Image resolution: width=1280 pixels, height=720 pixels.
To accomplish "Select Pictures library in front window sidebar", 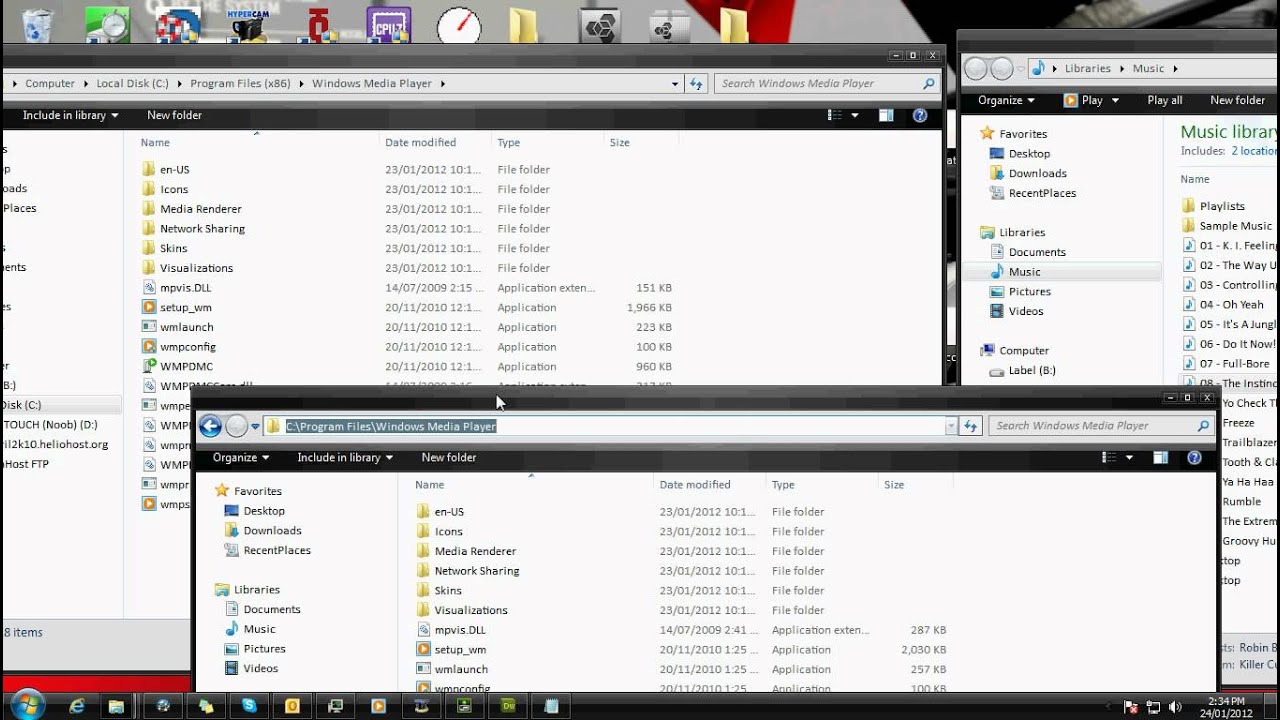I will click(264, 649).
